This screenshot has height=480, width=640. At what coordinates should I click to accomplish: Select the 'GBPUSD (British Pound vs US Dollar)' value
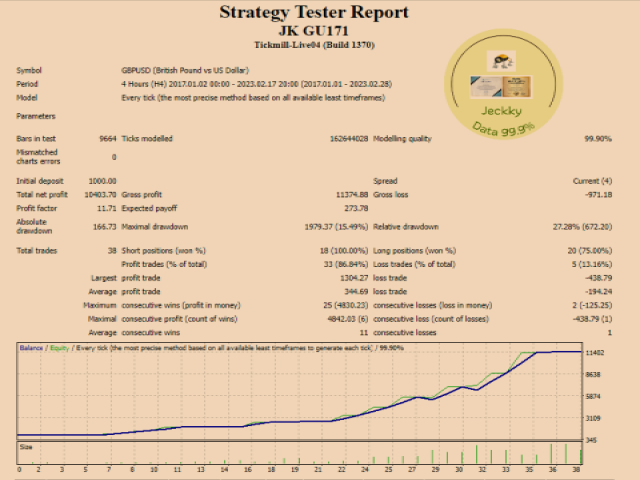coord(185,70)
